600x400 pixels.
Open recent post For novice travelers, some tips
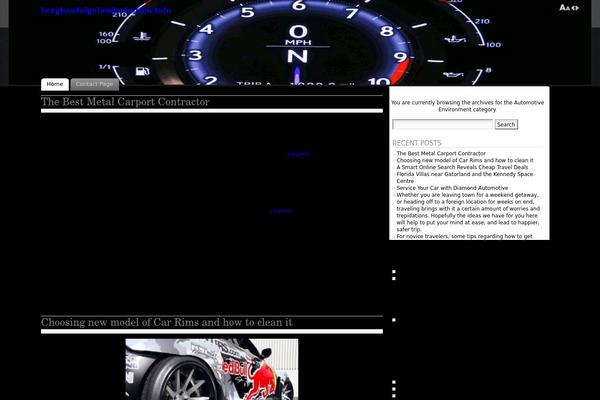click(x=464, y=237)
